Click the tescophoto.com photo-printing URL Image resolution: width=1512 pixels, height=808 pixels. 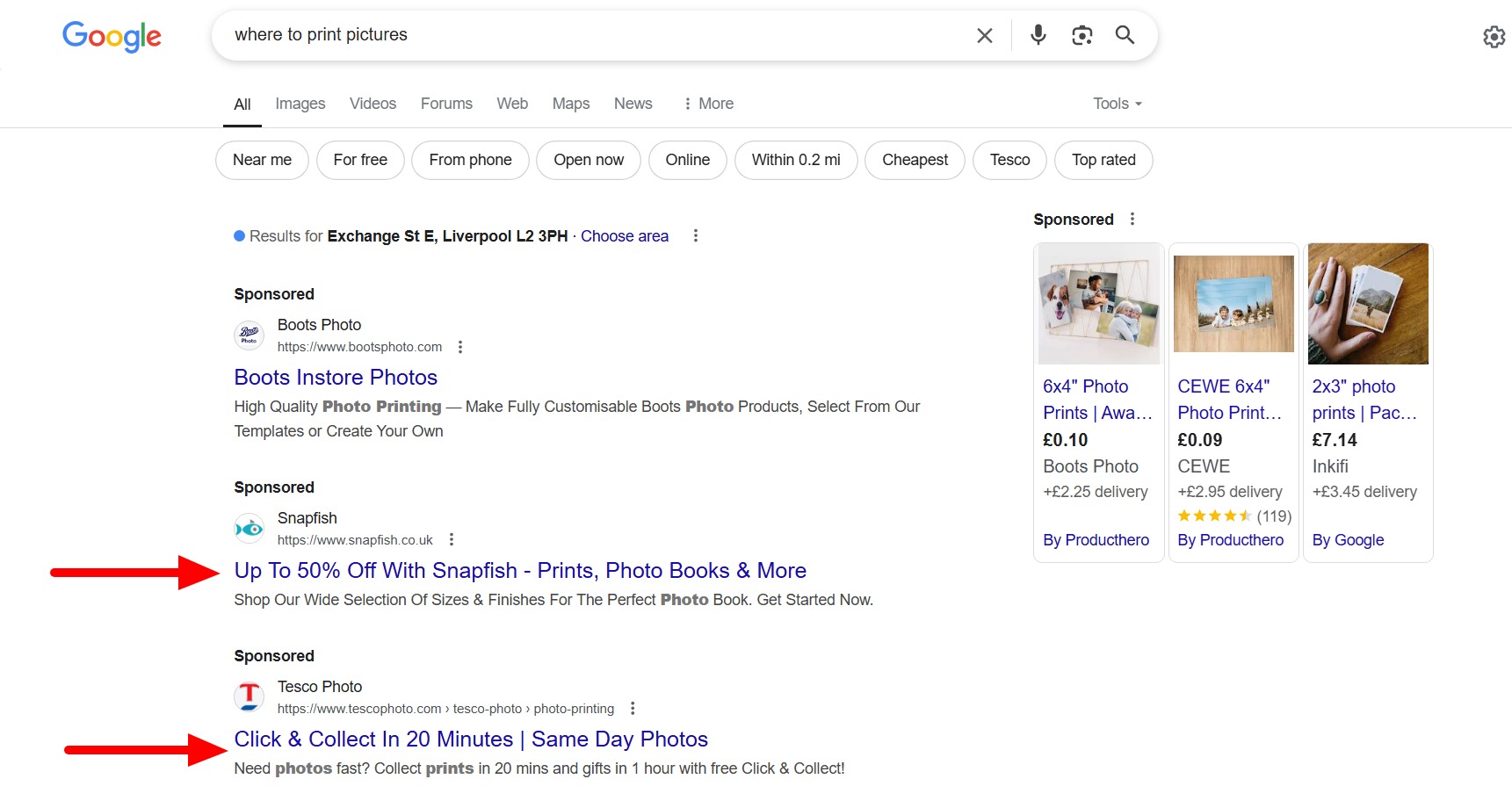445,709
